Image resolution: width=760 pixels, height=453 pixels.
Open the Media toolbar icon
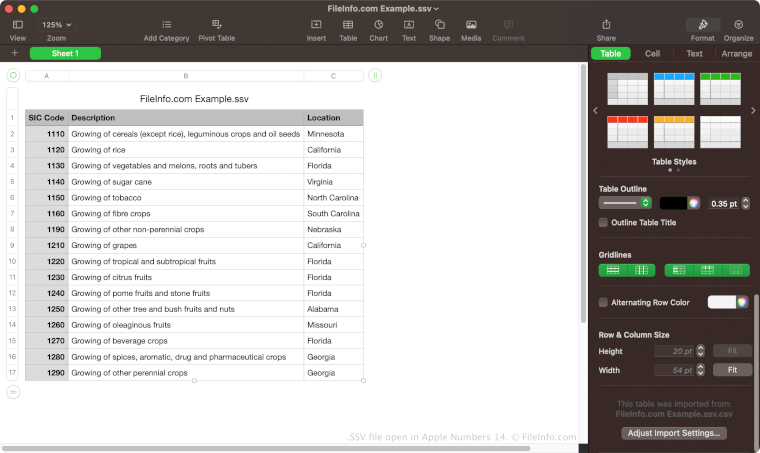tap(470, 24)
